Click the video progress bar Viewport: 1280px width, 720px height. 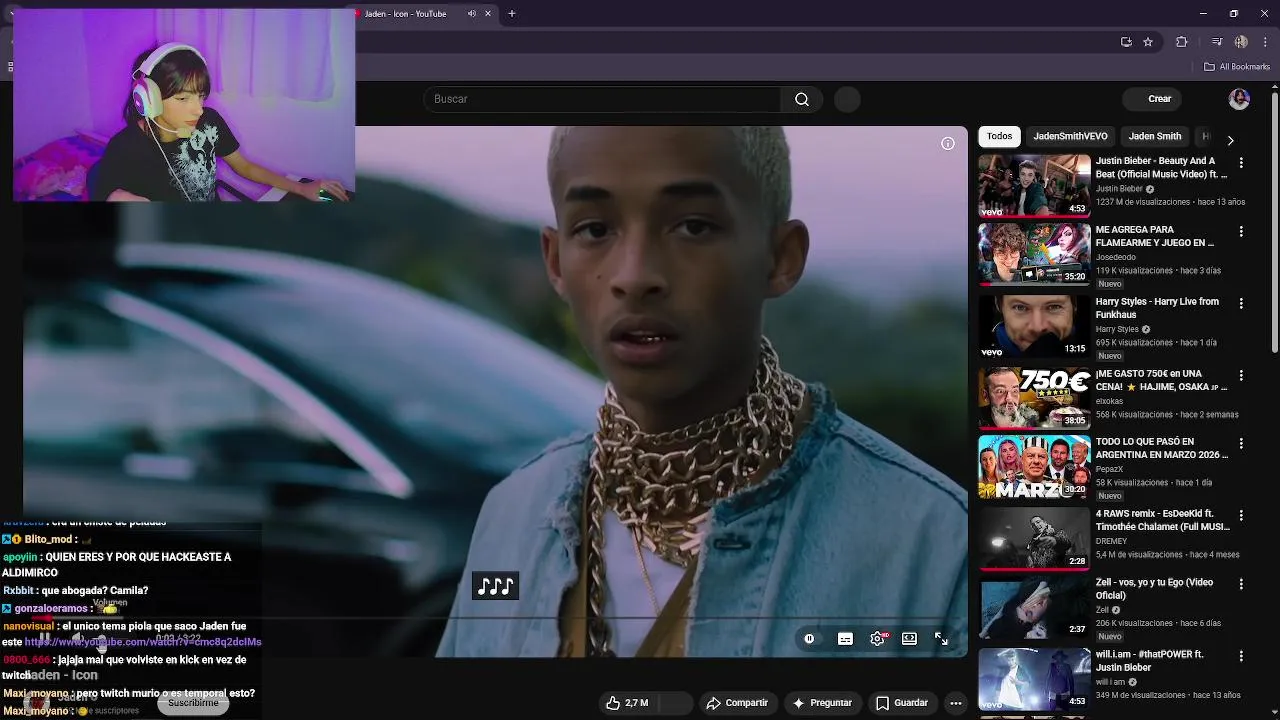click(x=495, y=617)
